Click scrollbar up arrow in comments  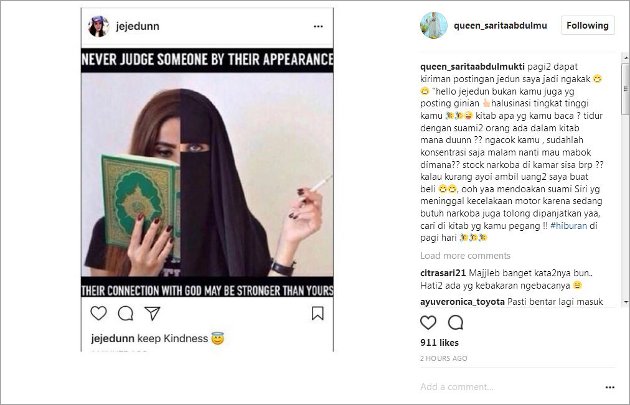point(626,58)
